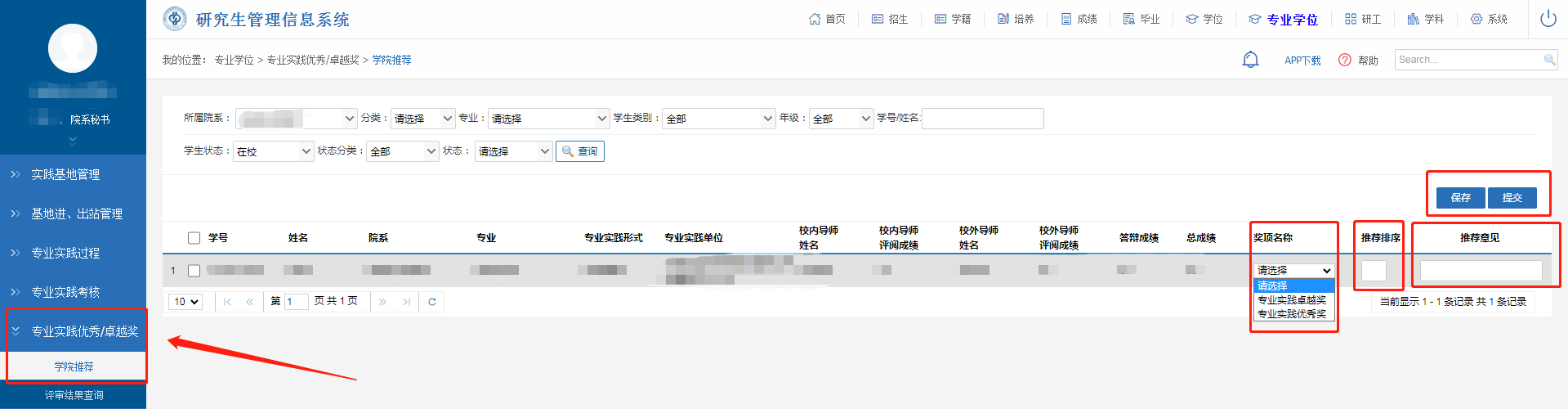Click the help question mark icon

(1344, 60)
